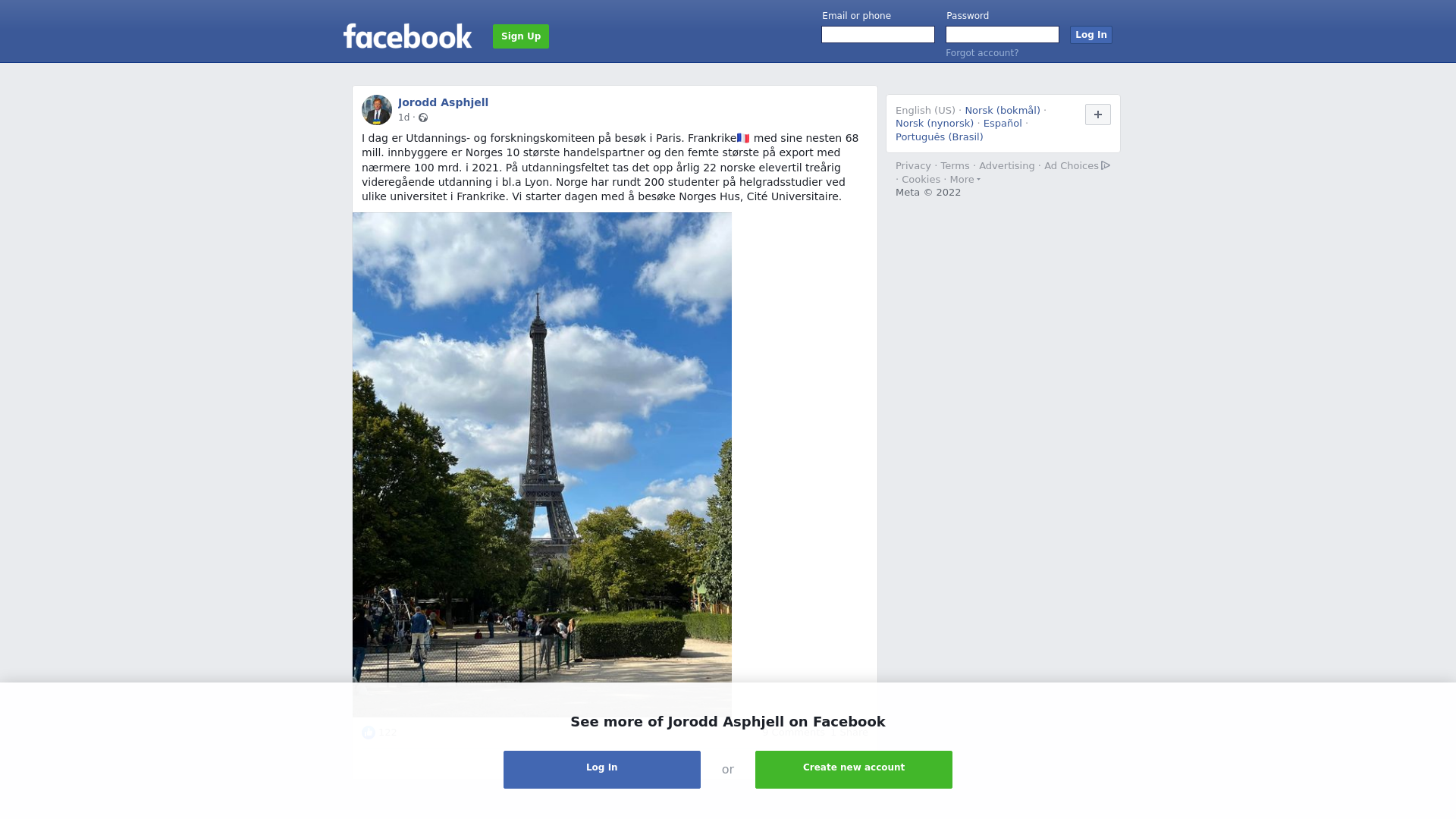Screen dimensions: 1456x819
Task: Click the top Log In button
Action: coord(1090,35)
